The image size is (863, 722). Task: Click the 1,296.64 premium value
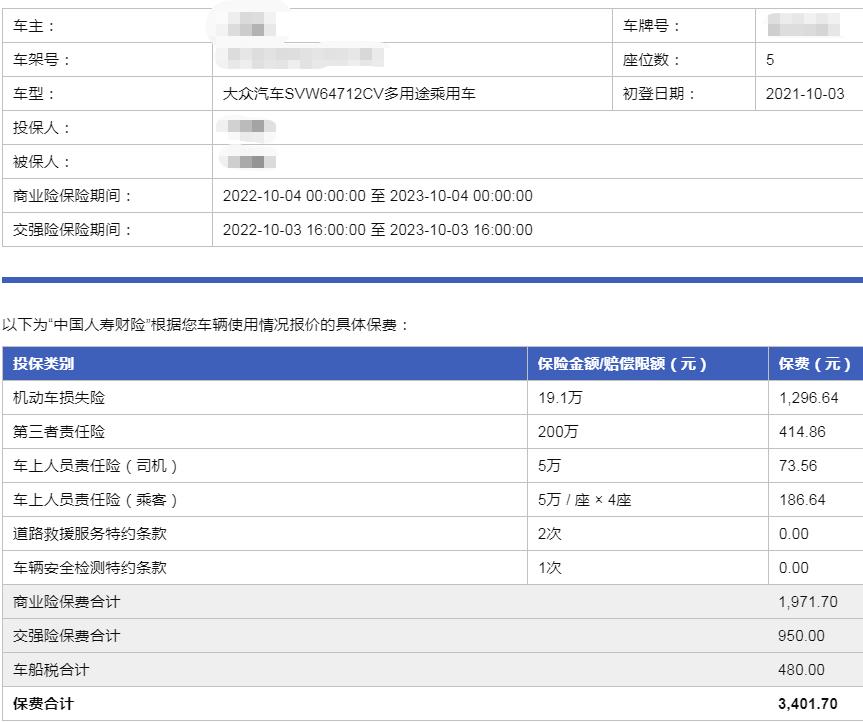pyautogui.click(x=809, y=398)
